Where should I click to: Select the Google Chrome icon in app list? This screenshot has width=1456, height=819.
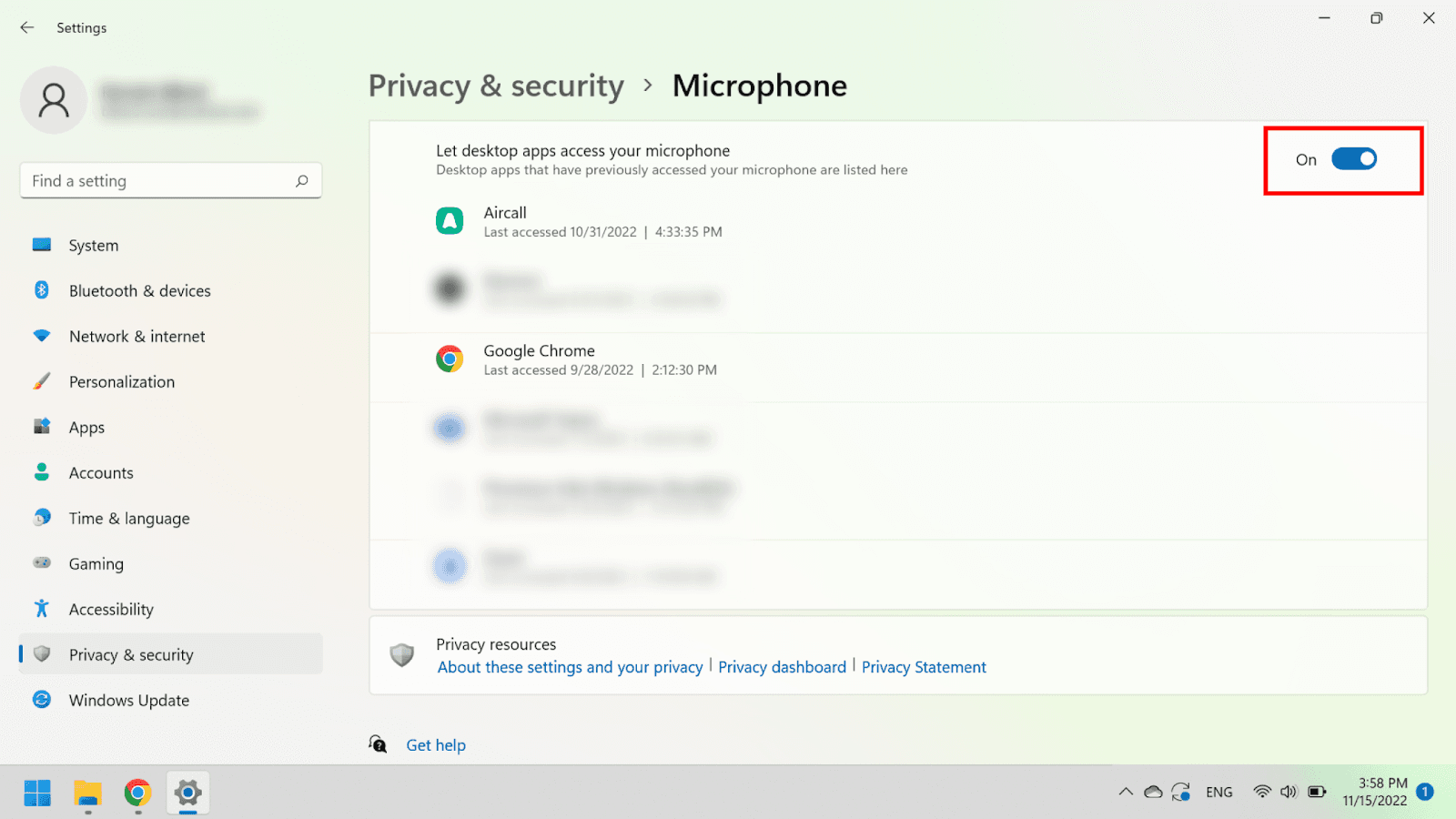pos(450,358)
